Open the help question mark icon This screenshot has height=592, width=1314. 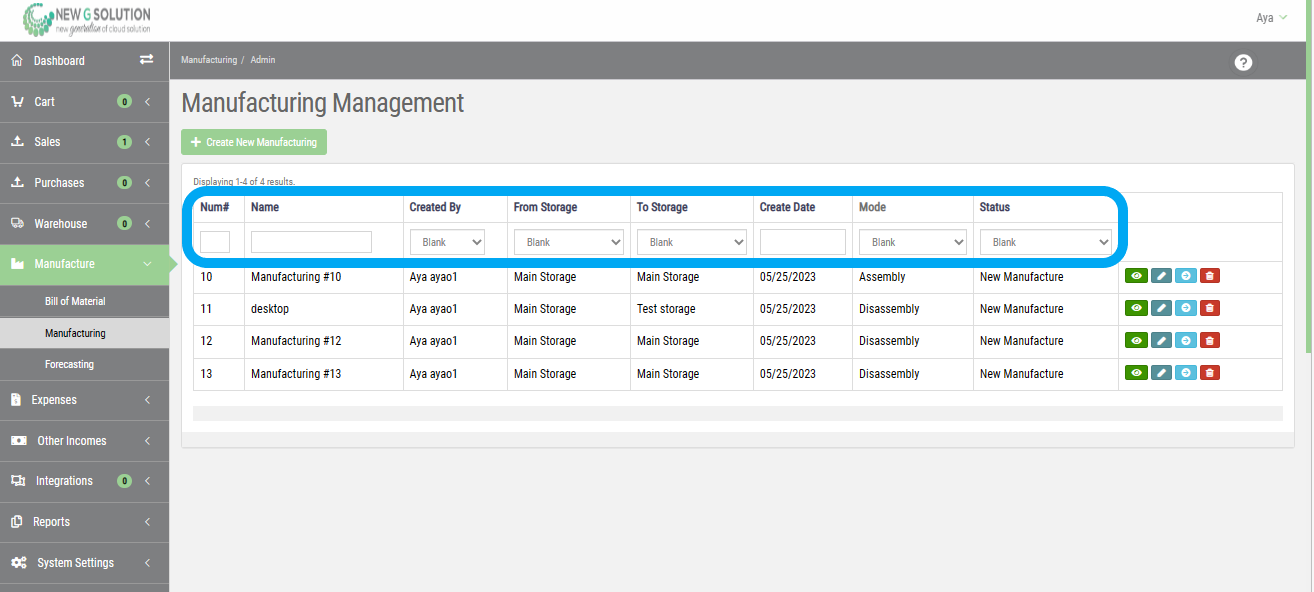(1243, 62)
